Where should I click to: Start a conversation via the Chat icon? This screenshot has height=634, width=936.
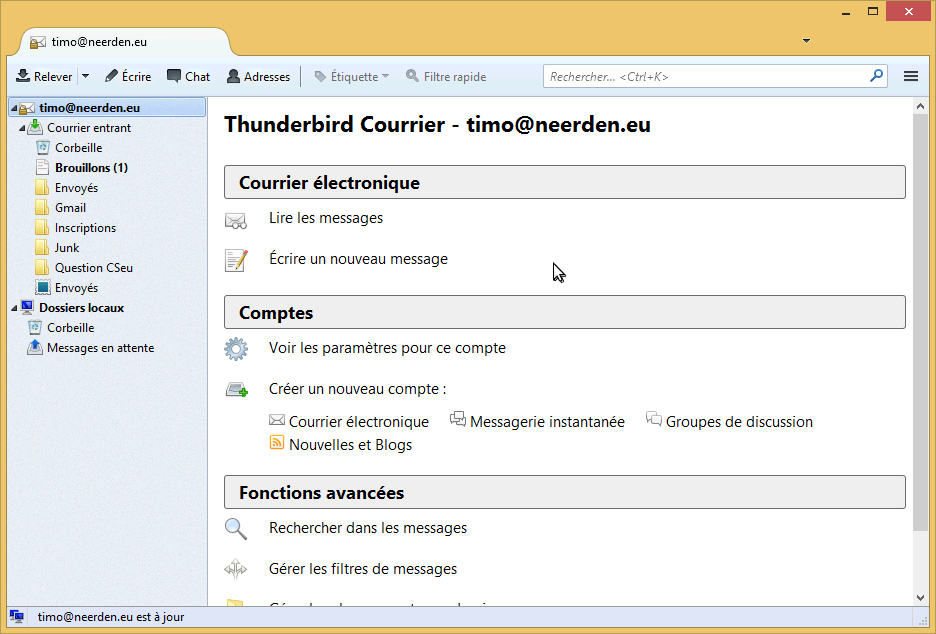tap(173, 76)
